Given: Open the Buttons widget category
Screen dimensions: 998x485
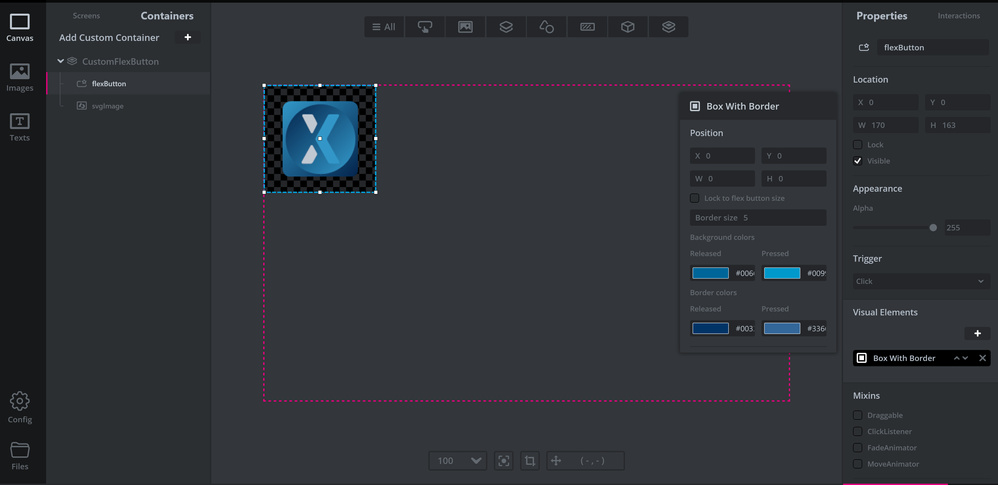Looking at the screenshot, I should [425, 27].
